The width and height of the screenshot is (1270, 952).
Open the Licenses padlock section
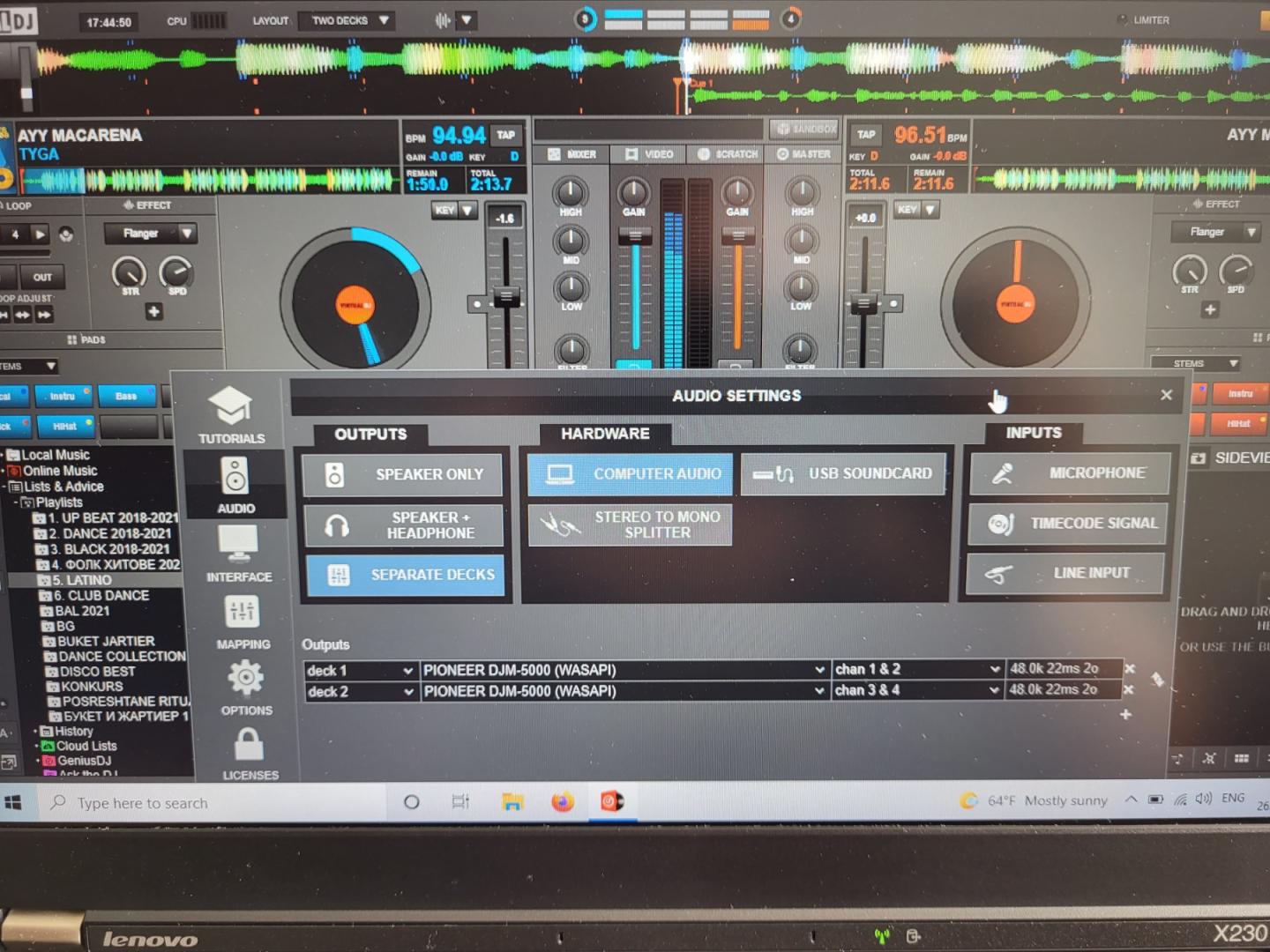pos(250,755)
